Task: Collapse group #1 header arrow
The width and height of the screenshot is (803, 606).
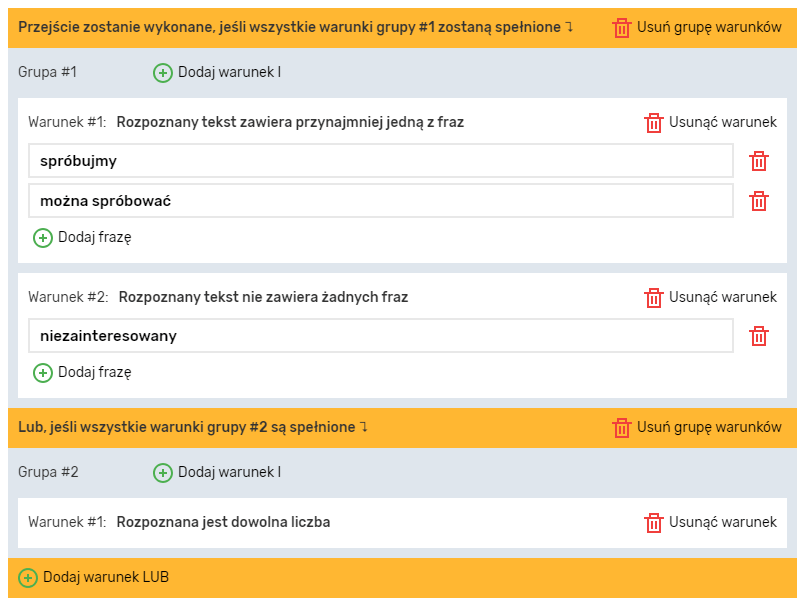Action: (569, 27)
